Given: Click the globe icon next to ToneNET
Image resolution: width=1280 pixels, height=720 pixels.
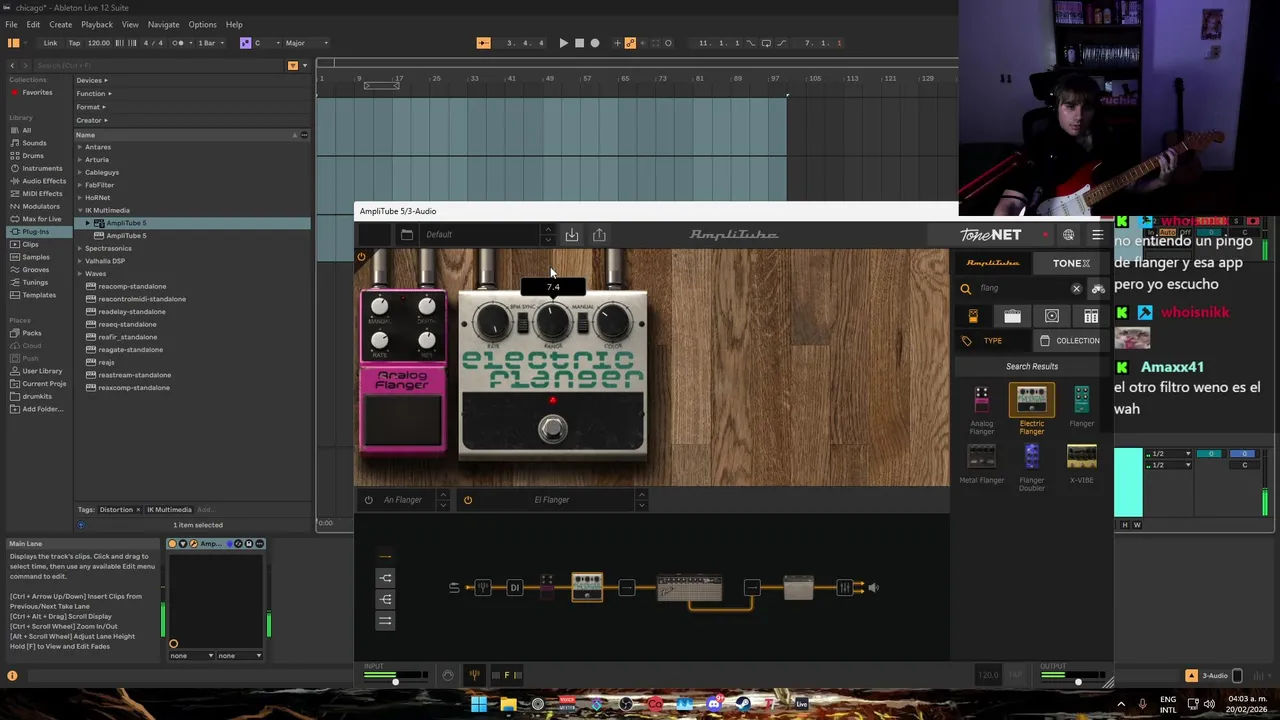Looking at the screenshot, I should click(x=1069, y=235).
